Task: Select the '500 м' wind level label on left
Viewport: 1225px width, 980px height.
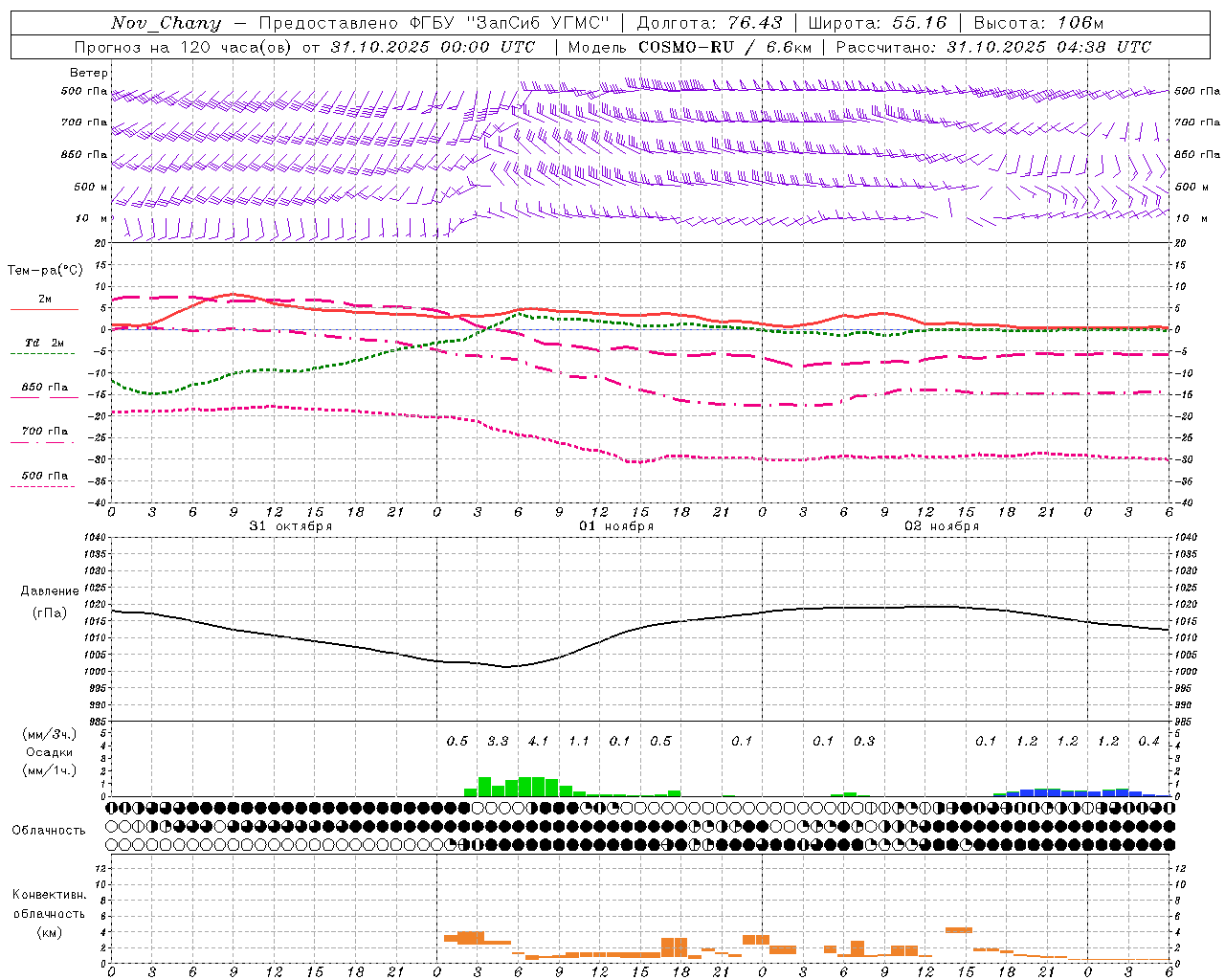Action: (x=91, y=187)
